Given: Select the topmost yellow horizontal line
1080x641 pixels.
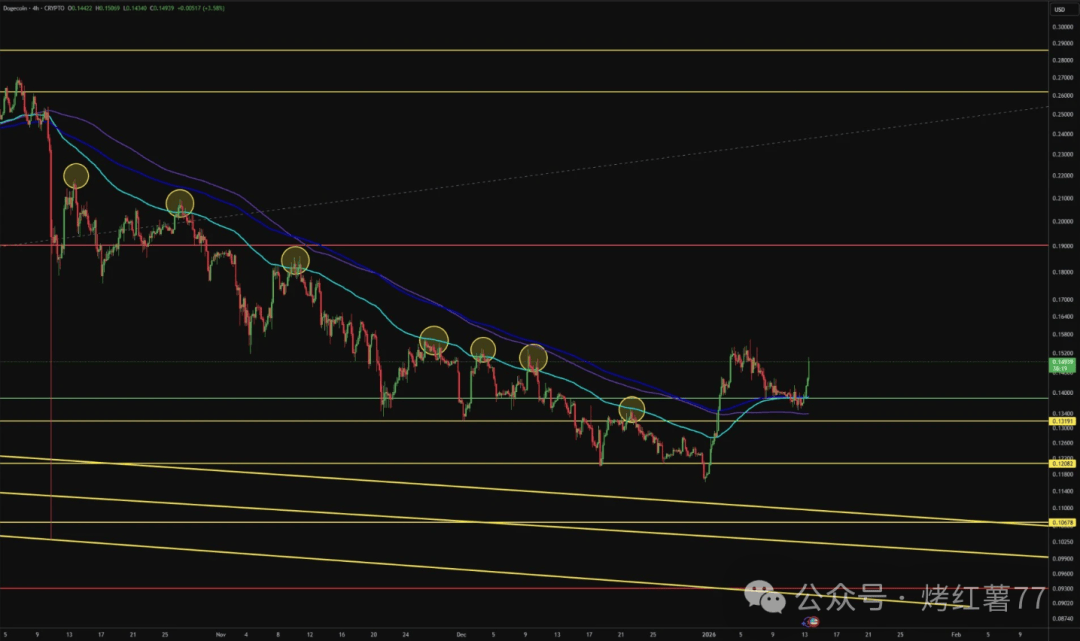Looking at the screenshot, I should [500, 49].
